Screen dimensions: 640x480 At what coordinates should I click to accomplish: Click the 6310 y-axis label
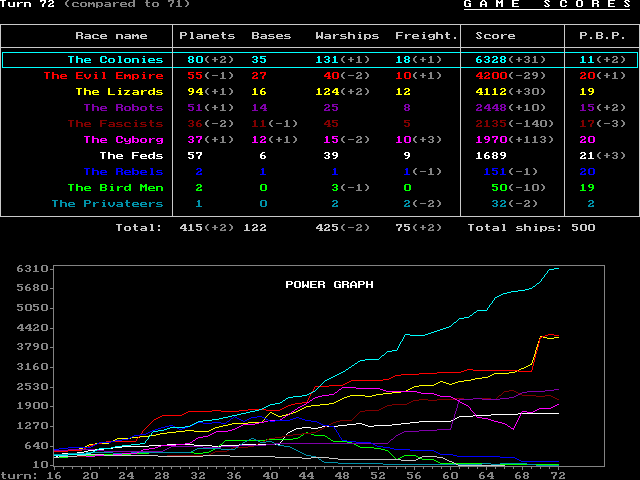coord(33,269)
